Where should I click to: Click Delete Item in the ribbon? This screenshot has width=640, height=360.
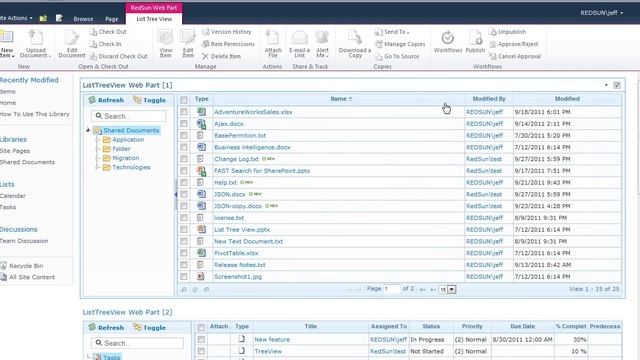click(x=222, y=56)
